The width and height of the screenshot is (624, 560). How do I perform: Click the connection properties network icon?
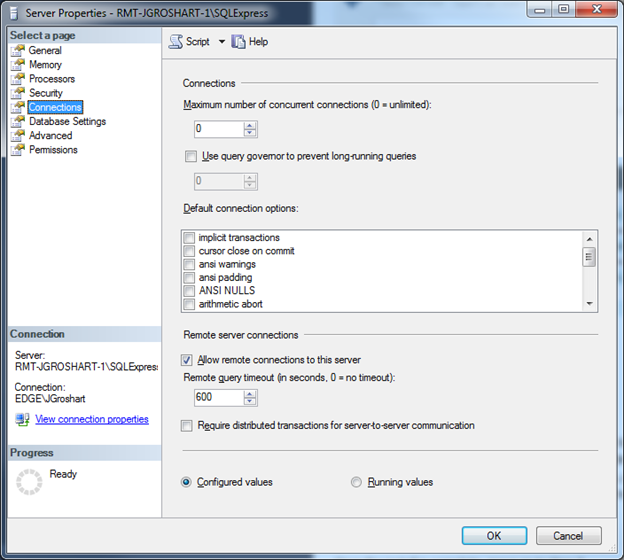[x=22, y=420]
